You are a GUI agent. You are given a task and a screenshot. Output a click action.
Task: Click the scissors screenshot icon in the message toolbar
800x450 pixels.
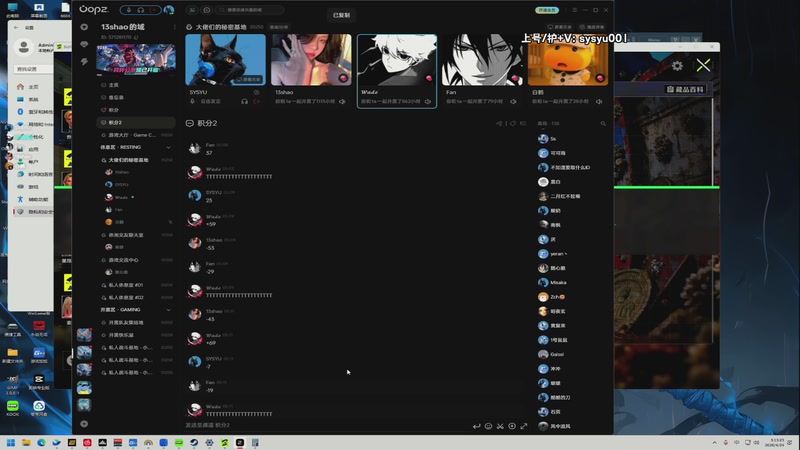tap(500, 426)
